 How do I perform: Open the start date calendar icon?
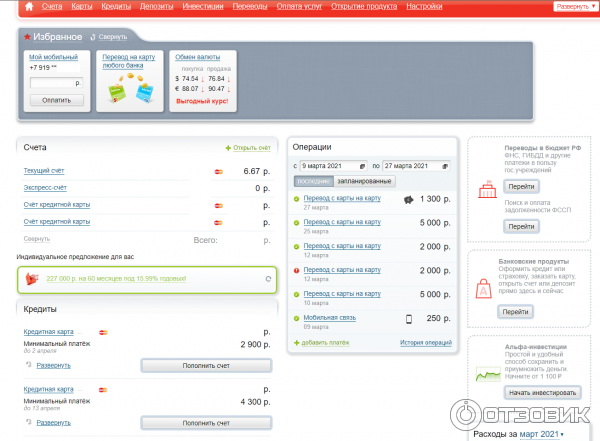362,165
